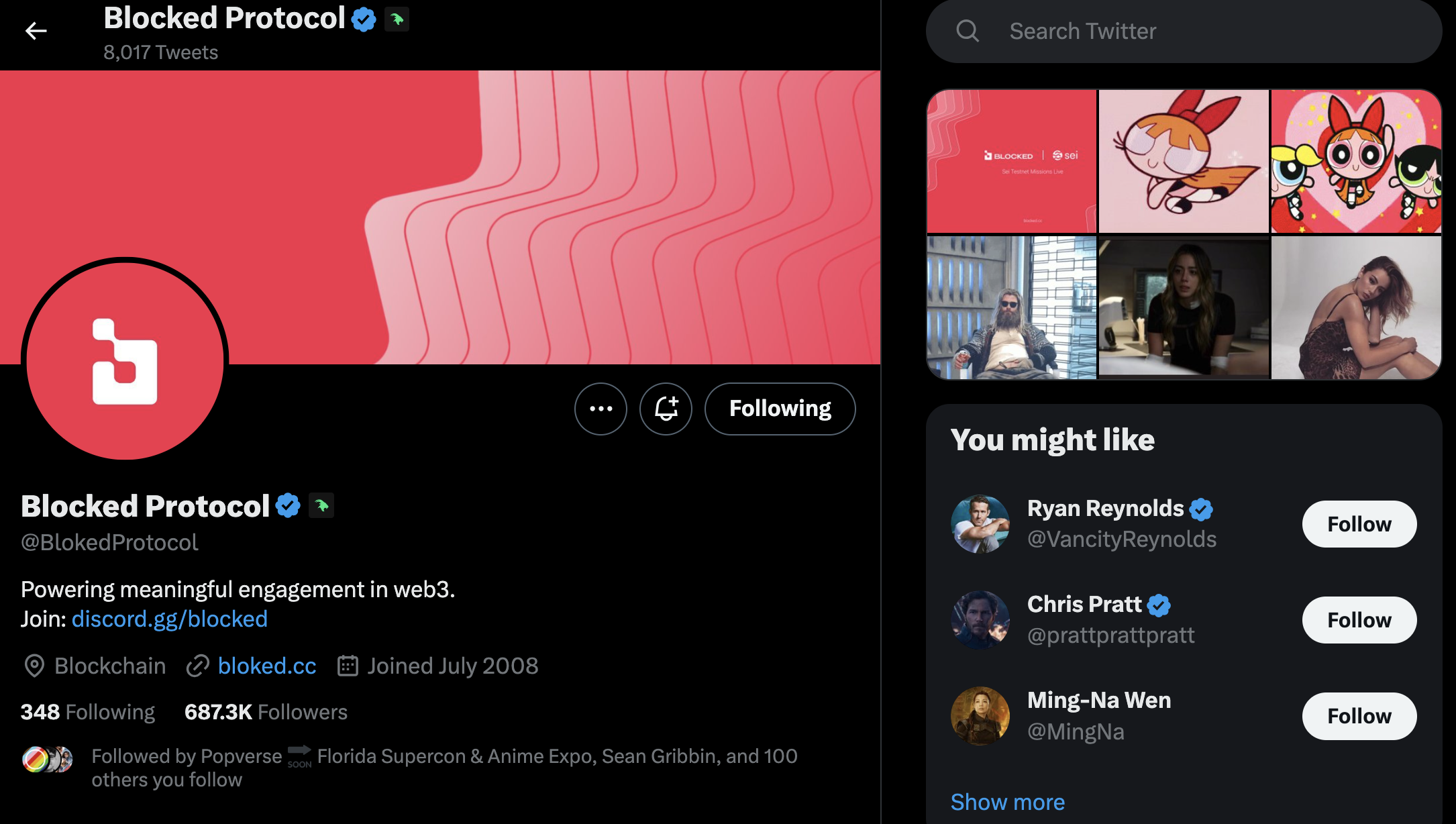Viewport: 1456px width, 824px height.
Task: Open the You might like section heading
Action: (x=1052, y=439)
